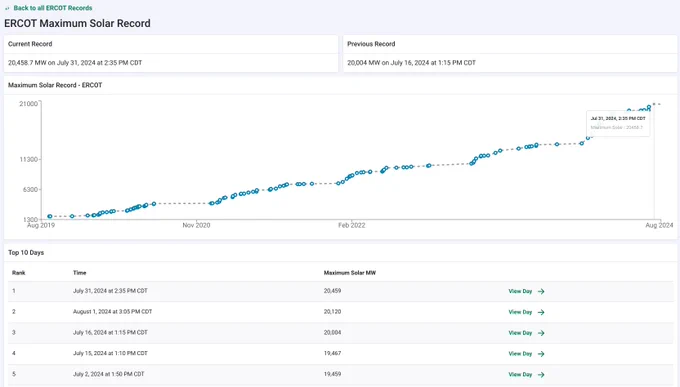Click the 21000 y-axis label
This screenshot has width=680, height=387.
tap(29, 104)
